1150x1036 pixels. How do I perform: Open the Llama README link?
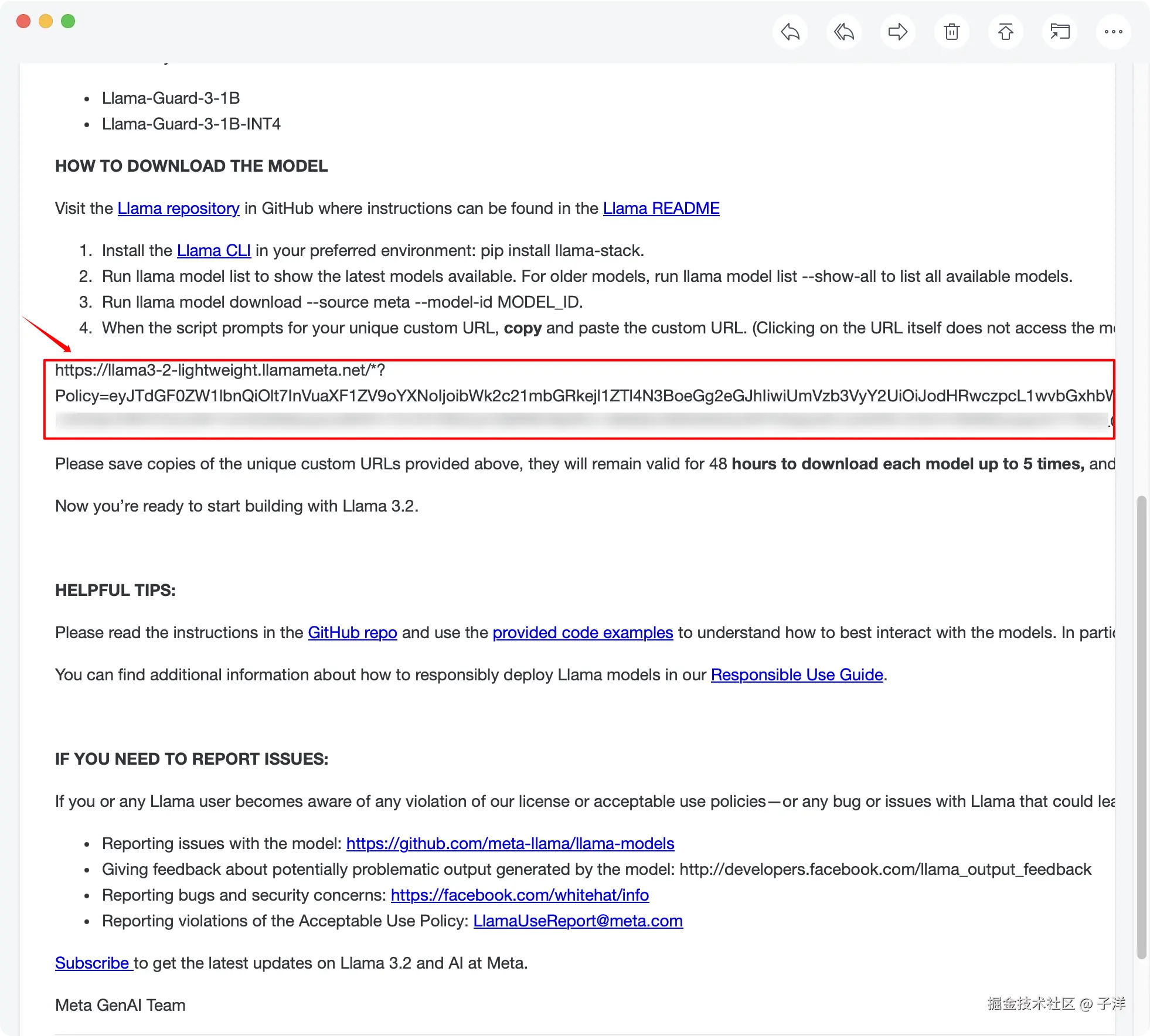pyautogui.click(x=661, y=209)
